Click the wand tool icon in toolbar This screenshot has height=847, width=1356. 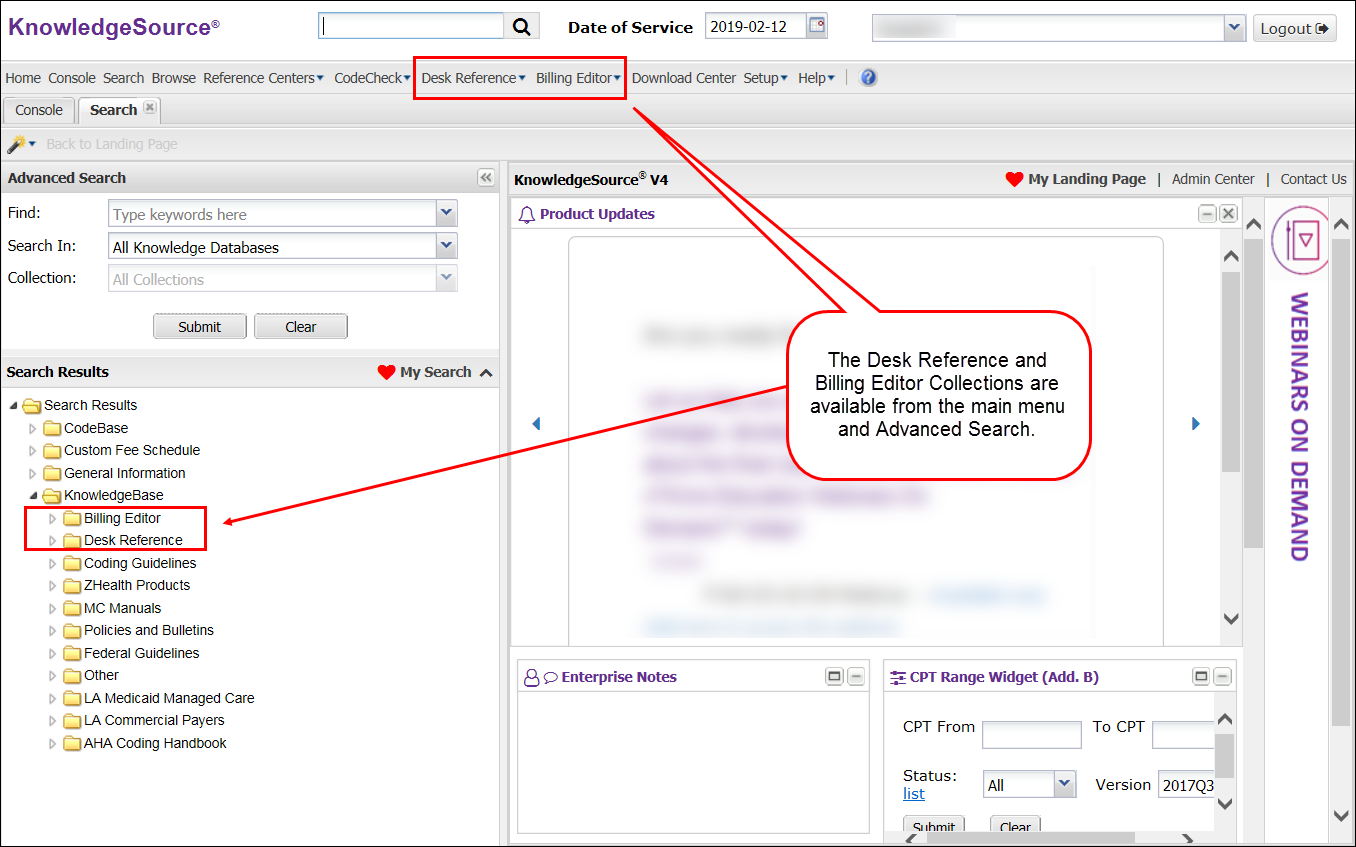(16, 144)
